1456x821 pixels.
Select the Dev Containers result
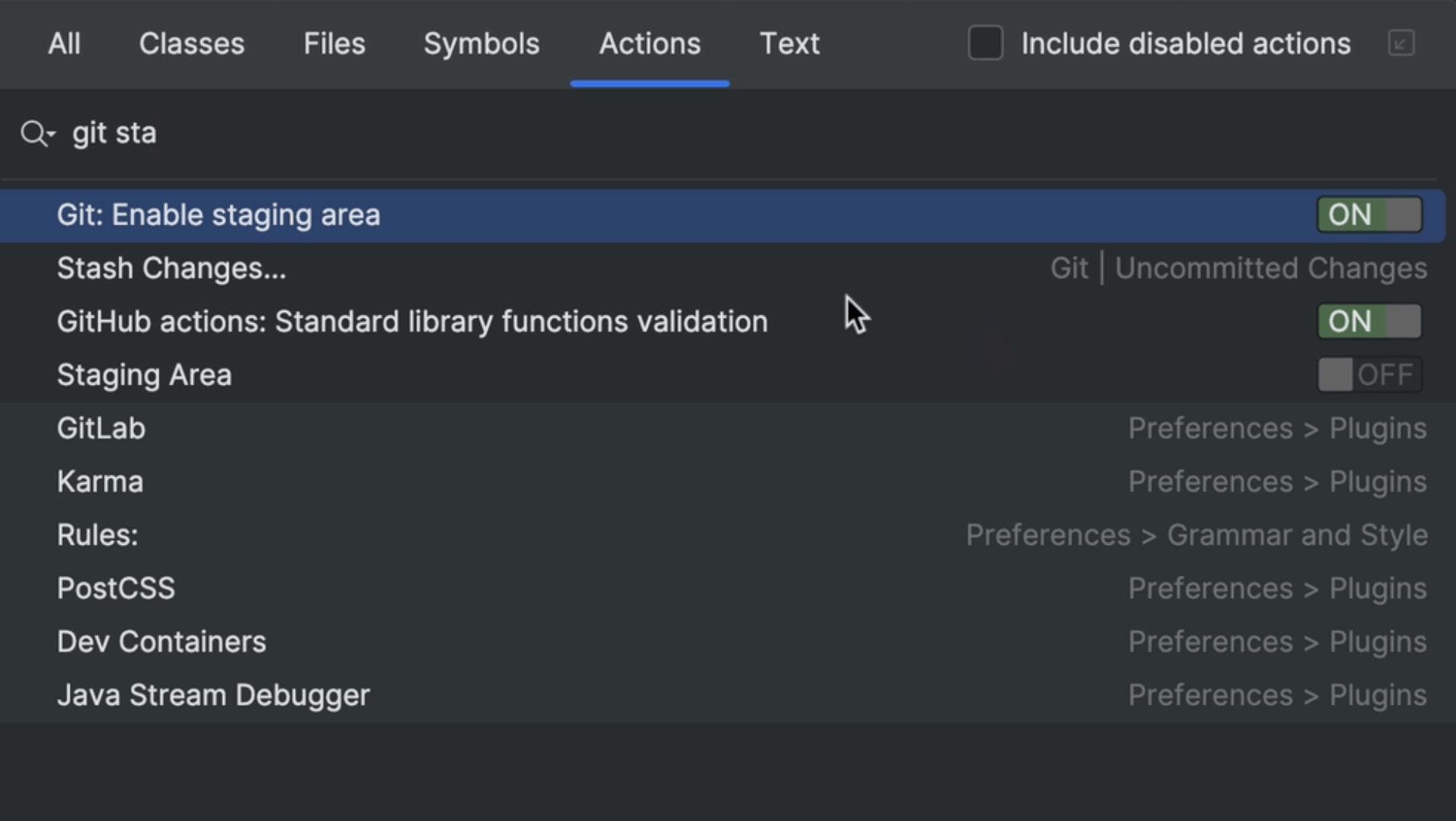coord(161,642)
